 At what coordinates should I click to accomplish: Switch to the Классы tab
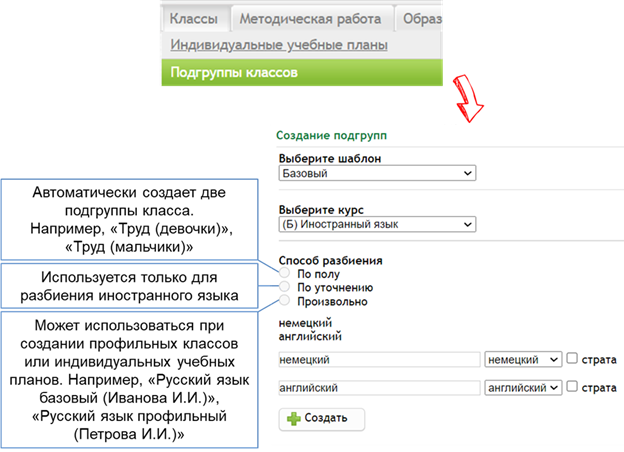(194, 19)
